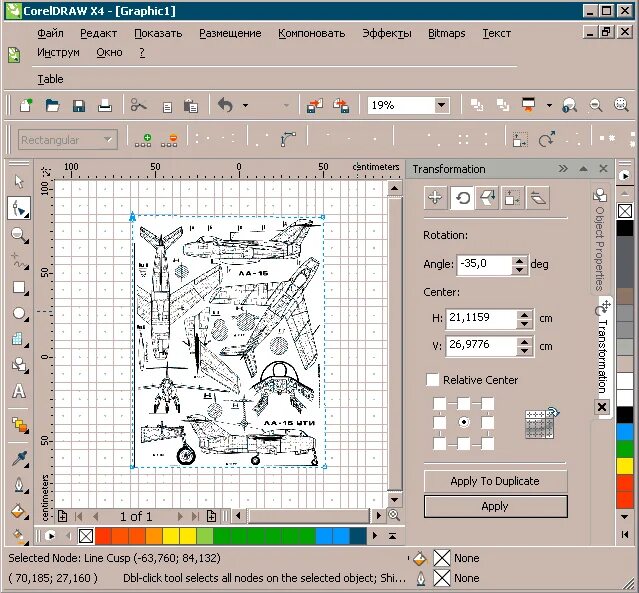Select the Pick tool arrow
This screenshot has width=639, height=593.
pyautogui.click(x=19, y=182)
